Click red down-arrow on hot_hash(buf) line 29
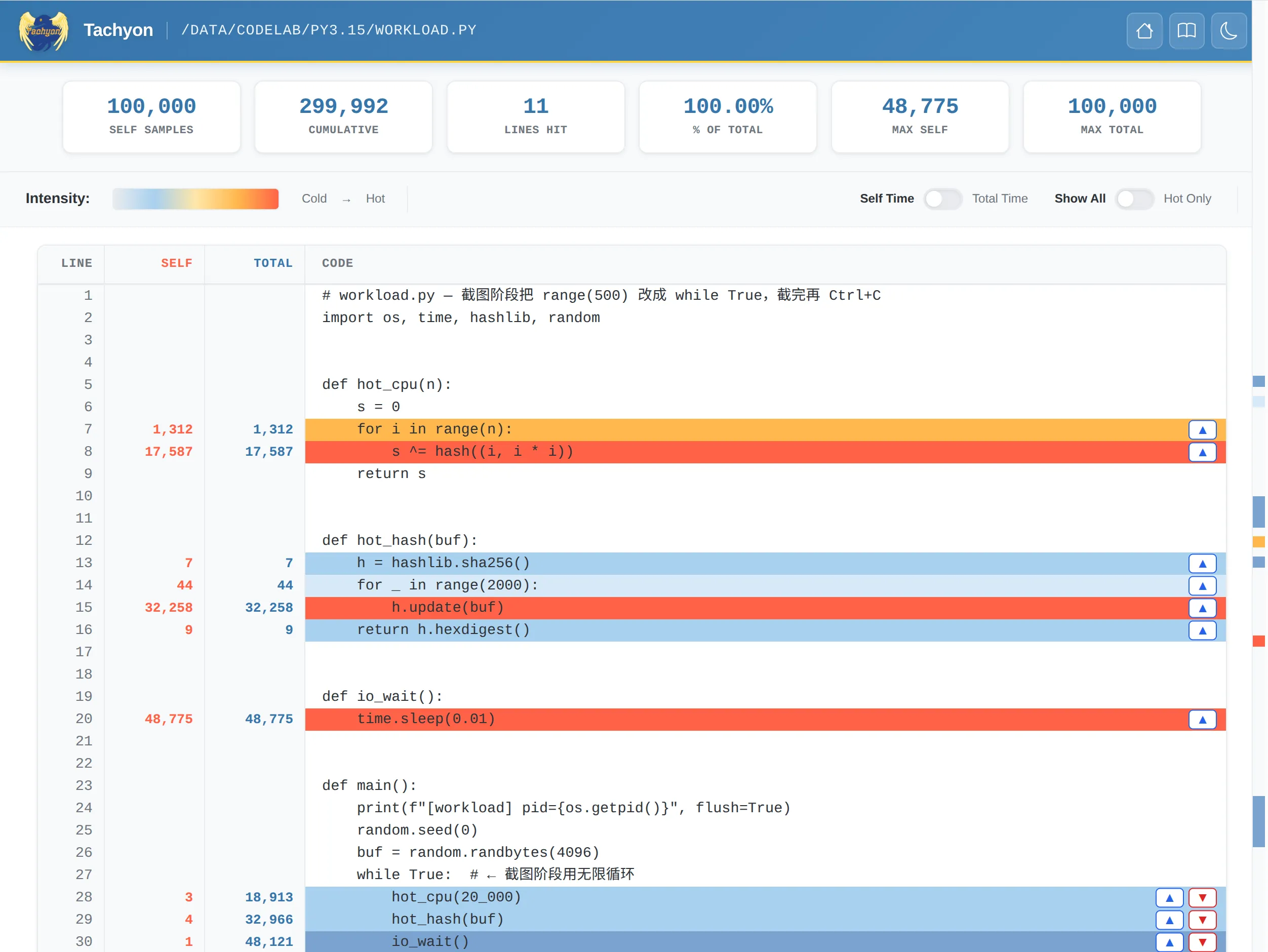Viewport: 1268px width, 952px height. click(x=1202, y=920)
